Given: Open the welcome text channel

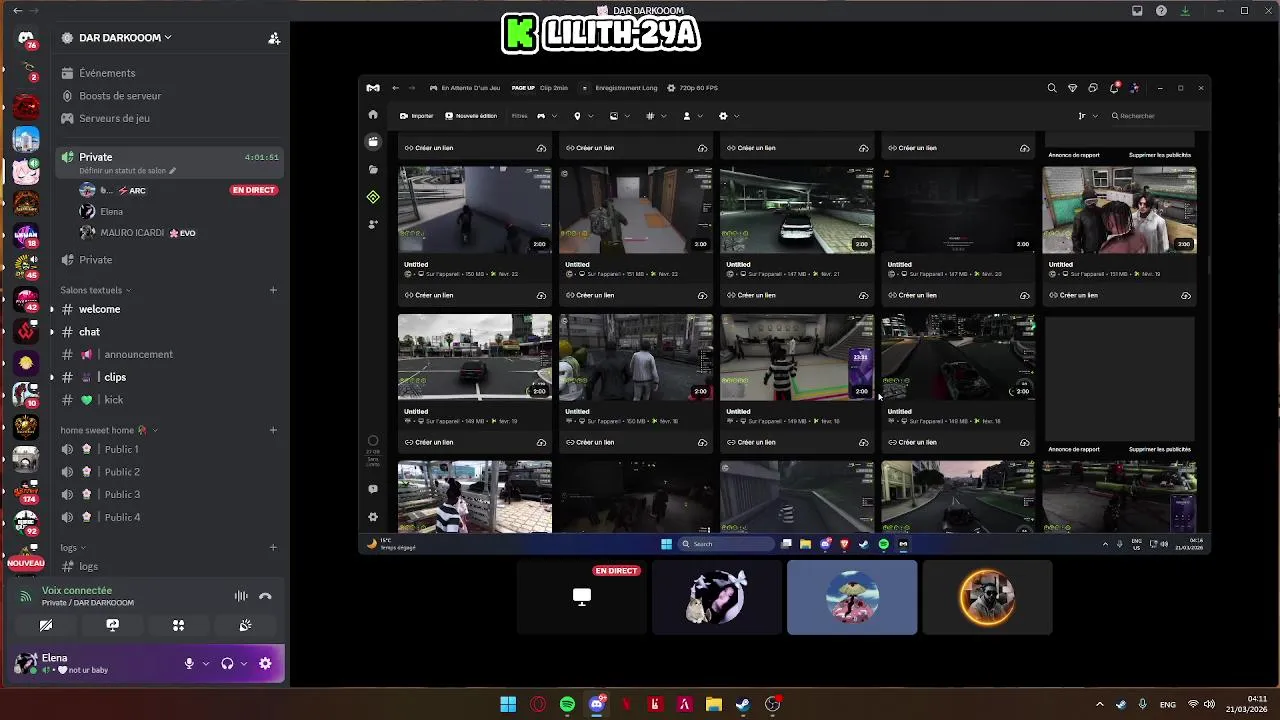Looking at the screenshot, I should [170, 309].
